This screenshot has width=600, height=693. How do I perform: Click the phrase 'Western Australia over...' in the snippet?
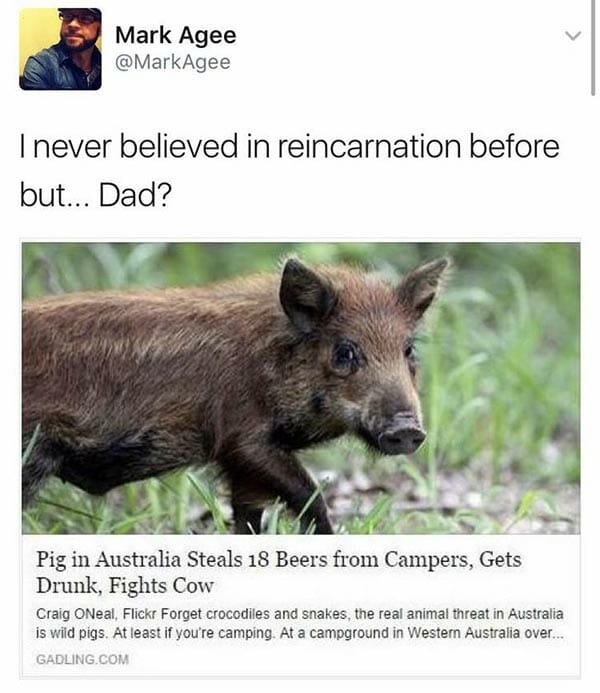(485, 633)
